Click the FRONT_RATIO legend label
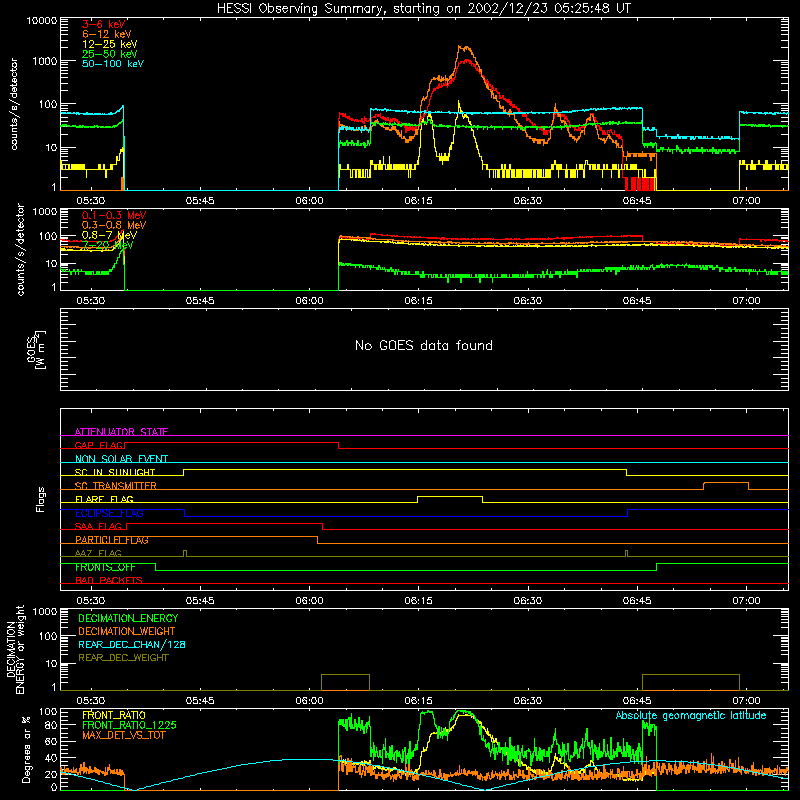 coord(114,715)
